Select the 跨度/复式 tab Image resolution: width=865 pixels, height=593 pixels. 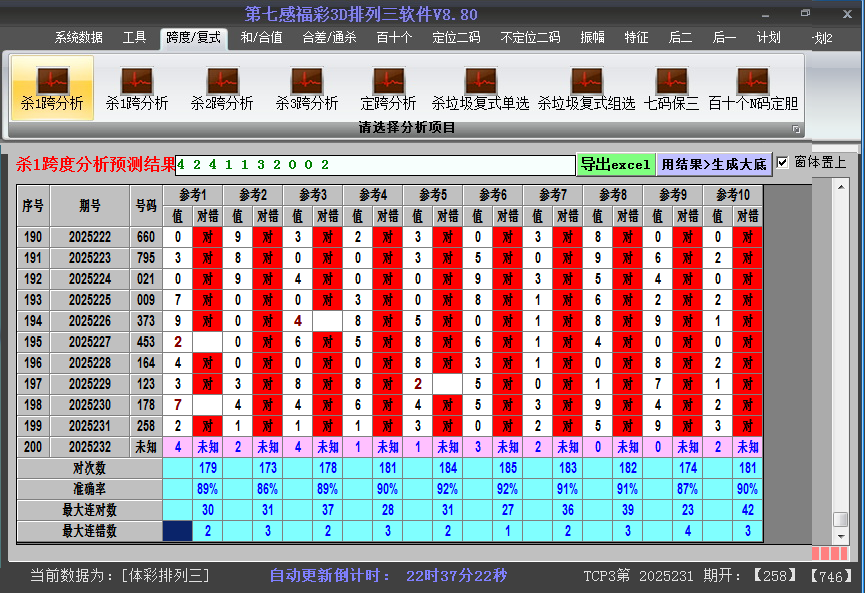(x=194, y=38)
